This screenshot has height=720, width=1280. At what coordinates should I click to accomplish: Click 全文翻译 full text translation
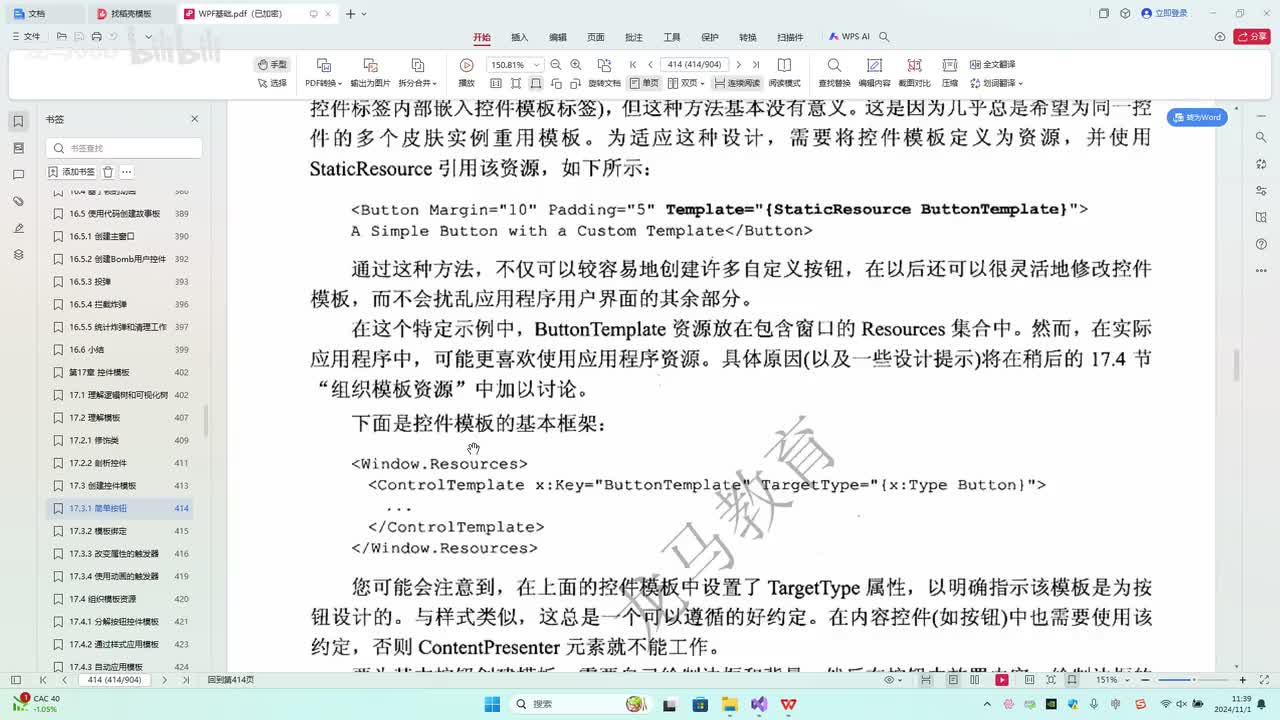point(991,64)
